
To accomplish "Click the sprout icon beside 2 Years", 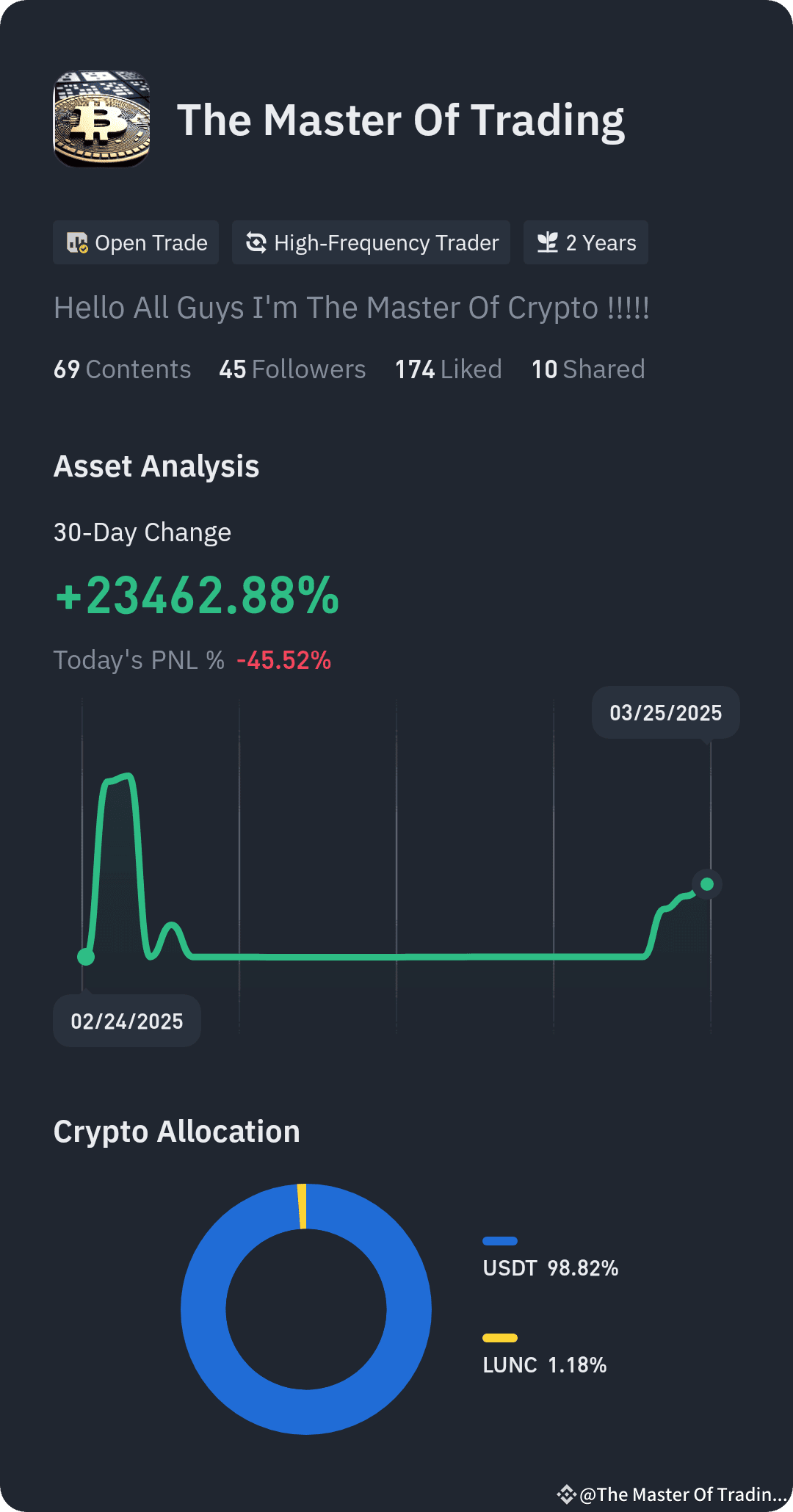I will click(x=548, y=242).
